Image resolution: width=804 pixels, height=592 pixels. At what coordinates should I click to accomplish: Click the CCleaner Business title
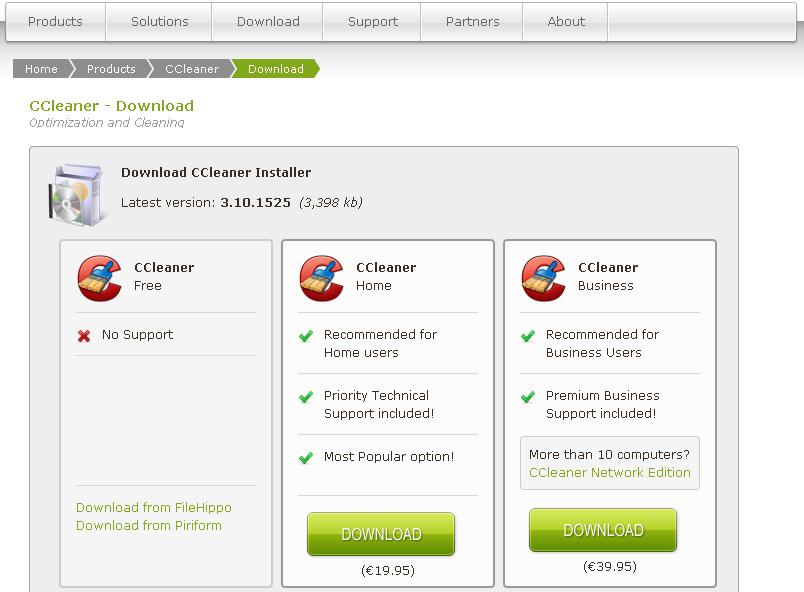click(x=608, y=276)
